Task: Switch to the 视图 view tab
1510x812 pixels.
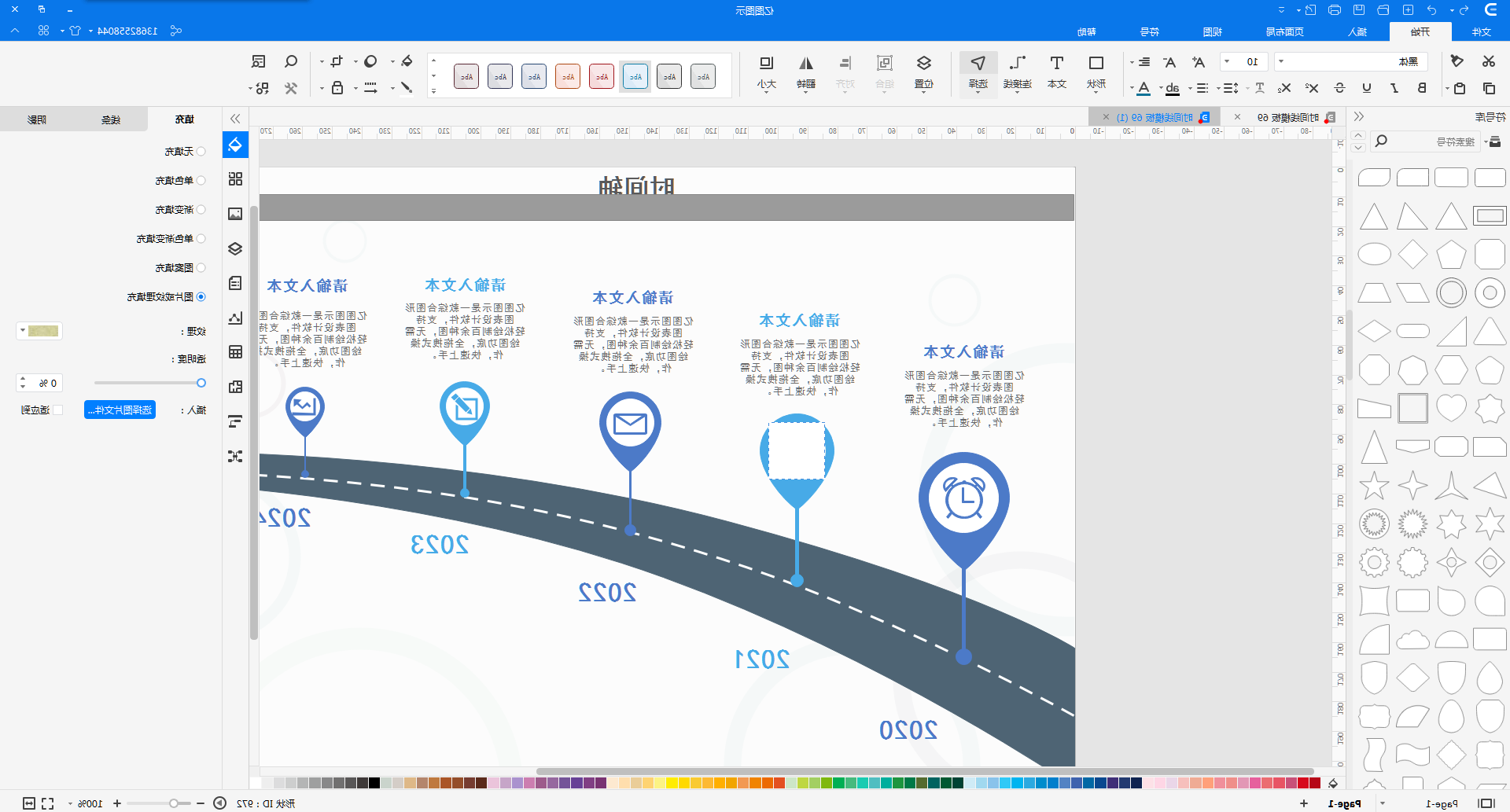Action: pyautogui.click(x=1212, y=31)
